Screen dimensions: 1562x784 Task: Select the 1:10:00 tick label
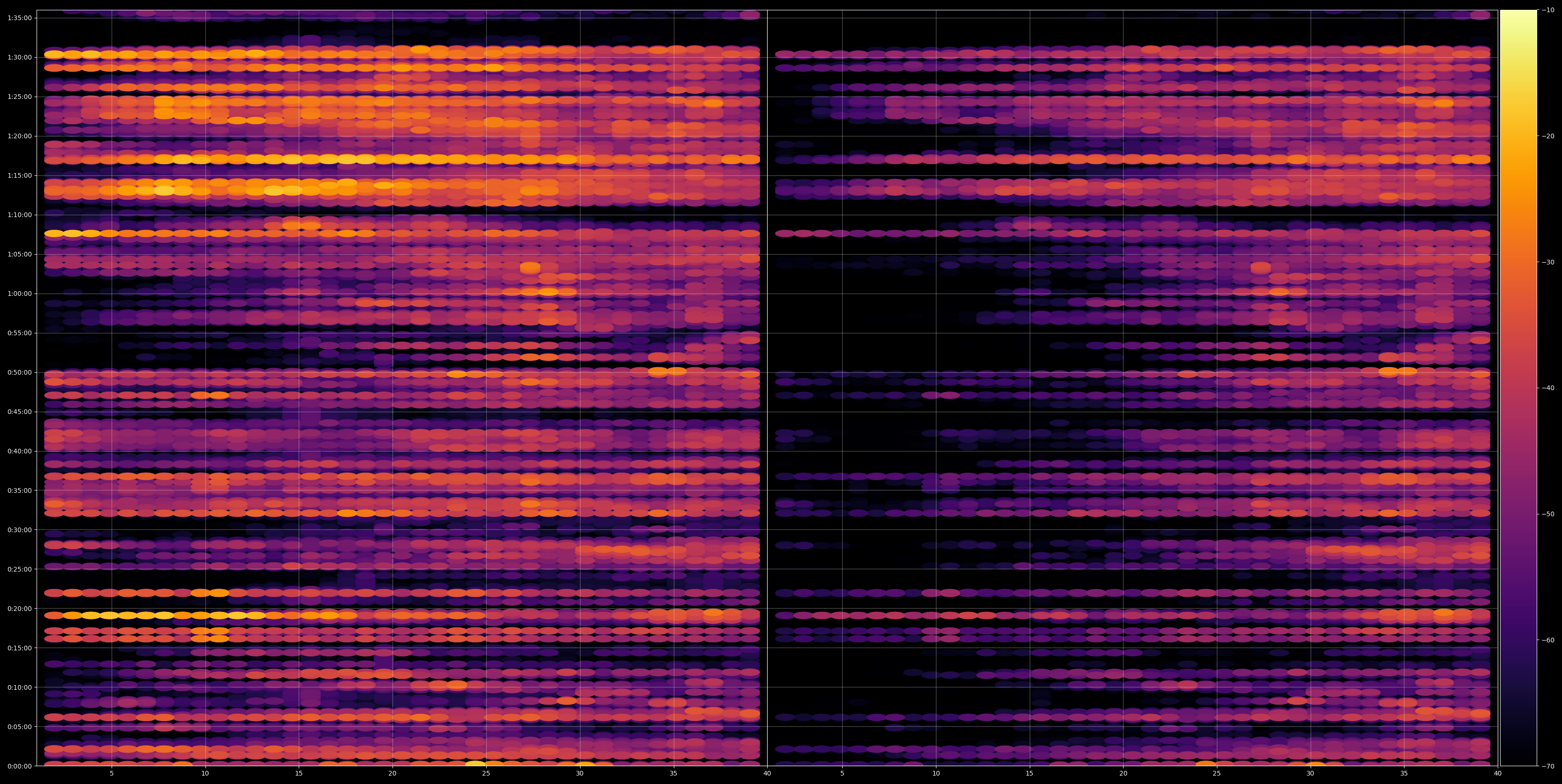click(x=19, y=215)
